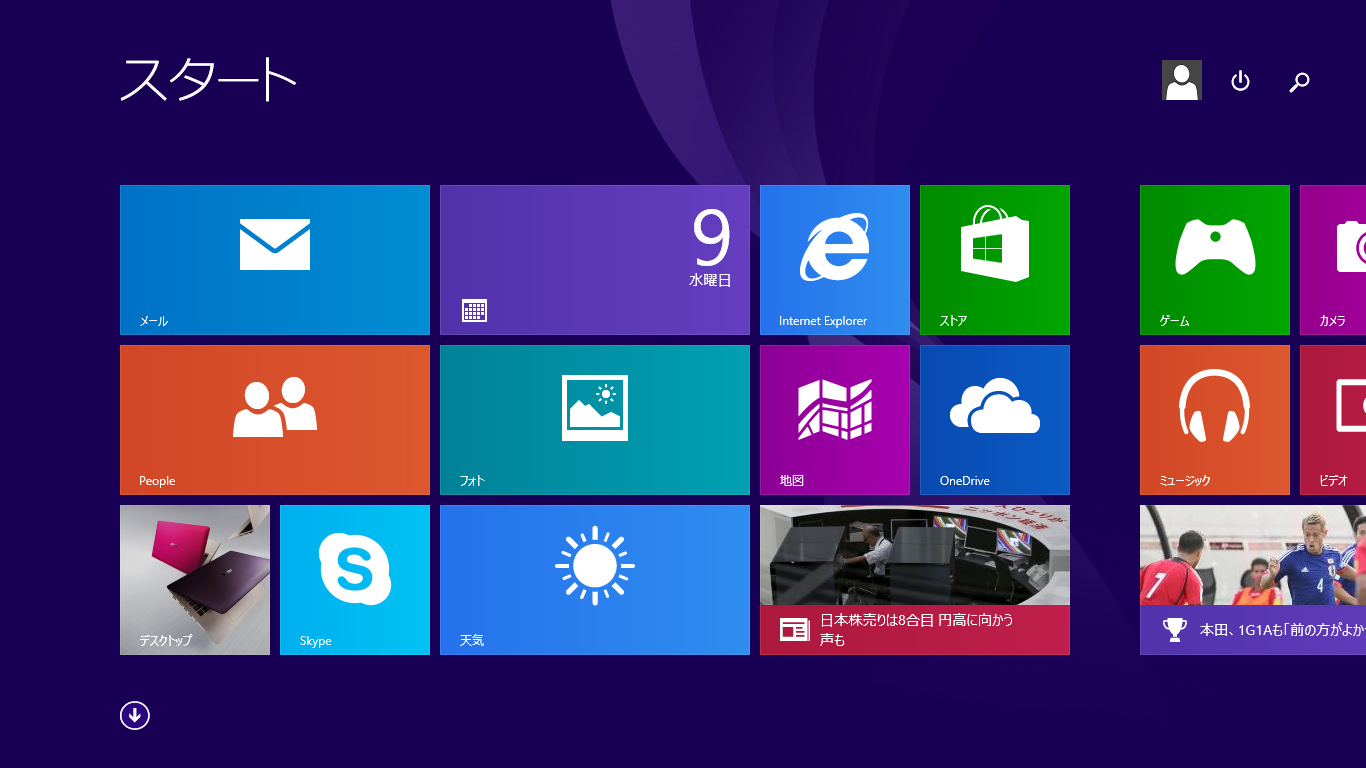Show all apps with down arrow
Screen dimensions: 1366x768
[135, 715]
